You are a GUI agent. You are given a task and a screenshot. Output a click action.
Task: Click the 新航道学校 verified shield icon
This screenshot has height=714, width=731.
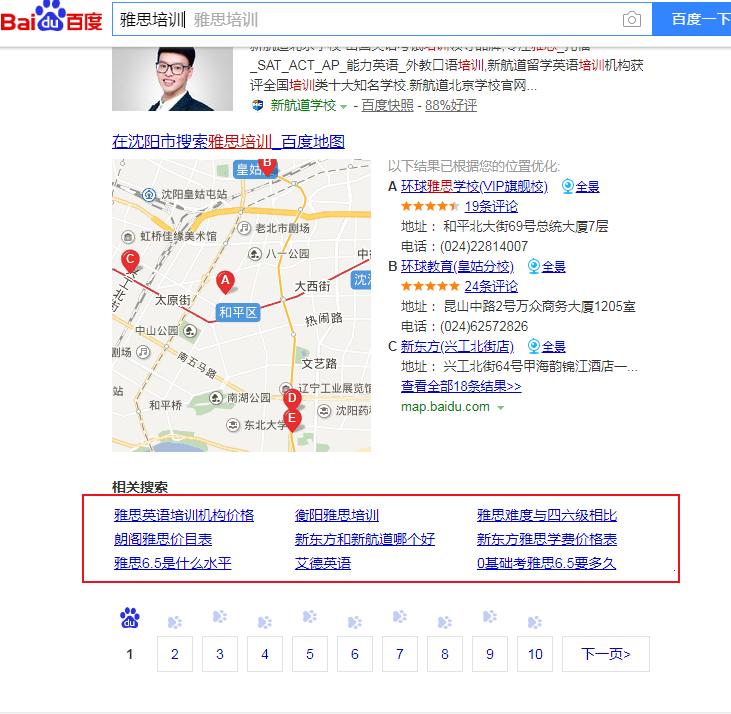tap(257, 106)
